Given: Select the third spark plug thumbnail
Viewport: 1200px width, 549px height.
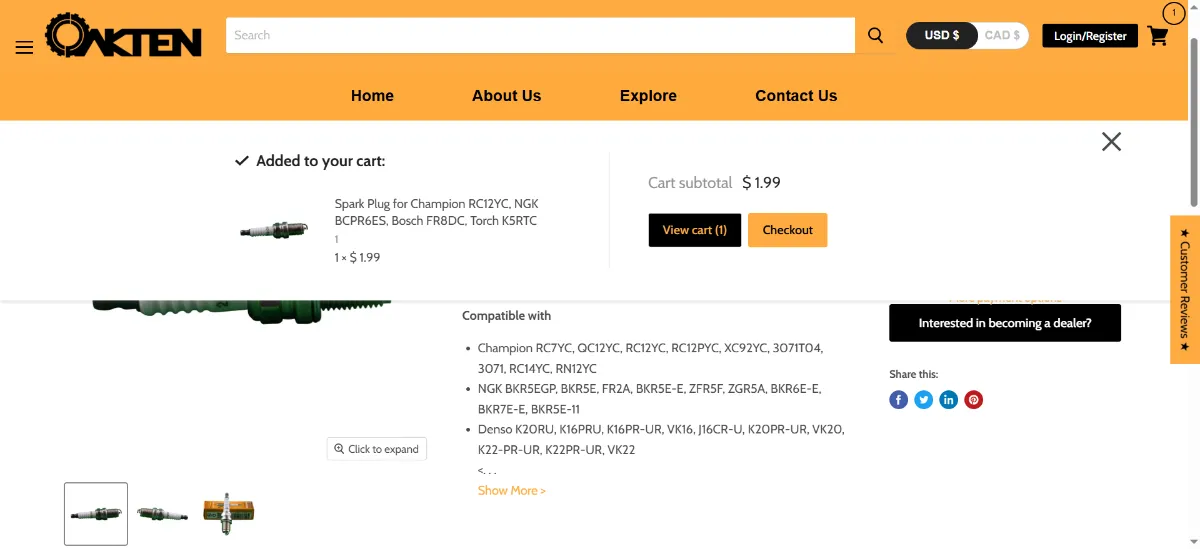Looking at the screenshot, I should pos(229,513).
